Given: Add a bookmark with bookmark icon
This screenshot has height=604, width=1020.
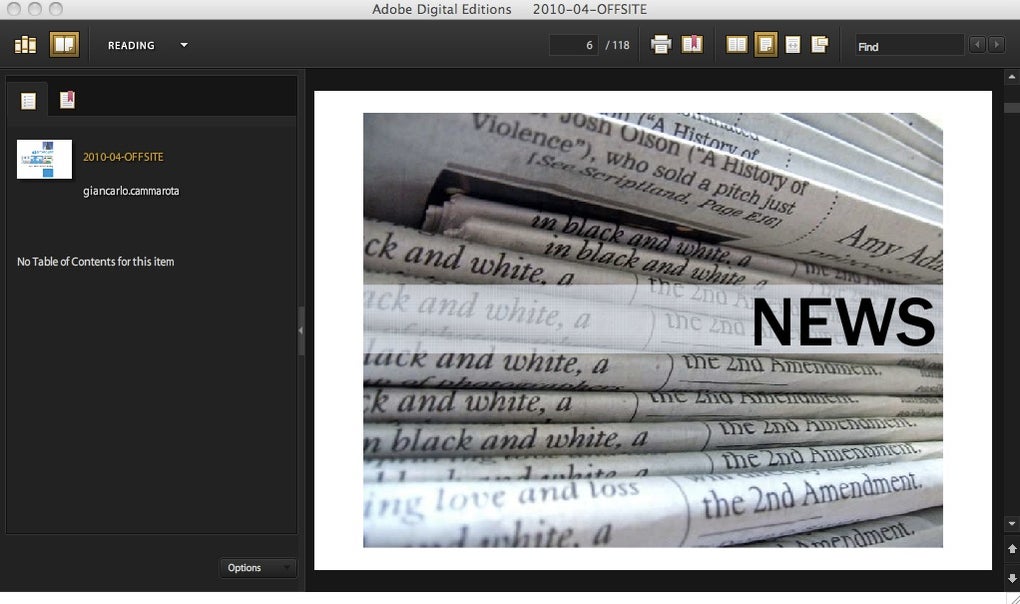Looking at the screenshot, I should (x=692, y=44).
